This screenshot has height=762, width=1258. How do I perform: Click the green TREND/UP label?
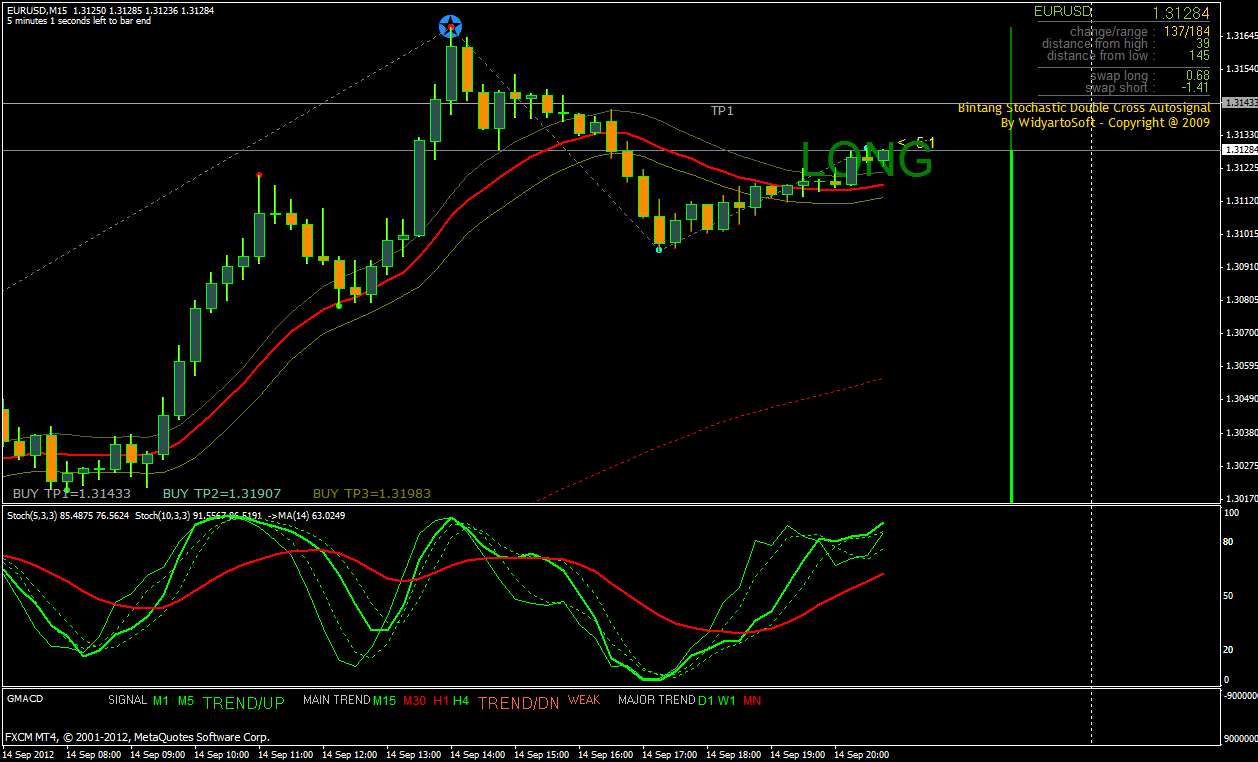click(x=244, y=703)
